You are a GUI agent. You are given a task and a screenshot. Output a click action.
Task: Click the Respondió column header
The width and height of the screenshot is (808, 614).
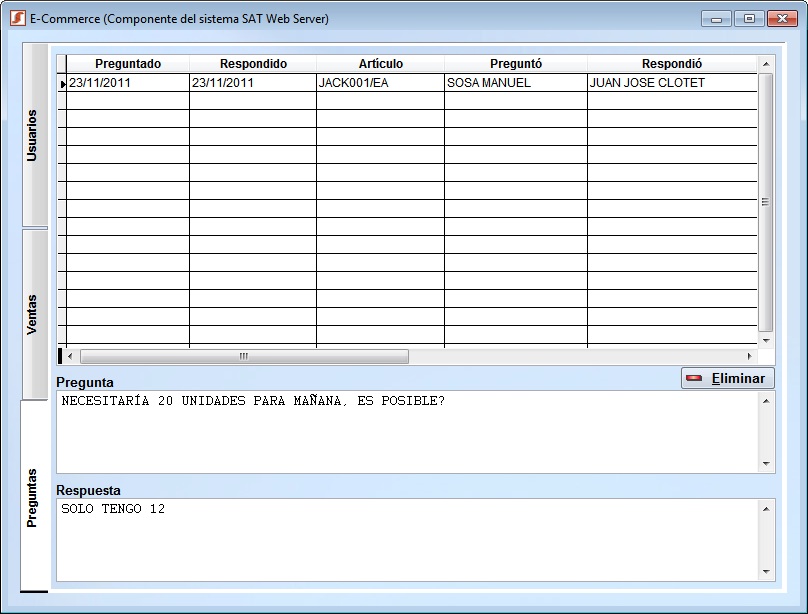[x=671, y=64]
